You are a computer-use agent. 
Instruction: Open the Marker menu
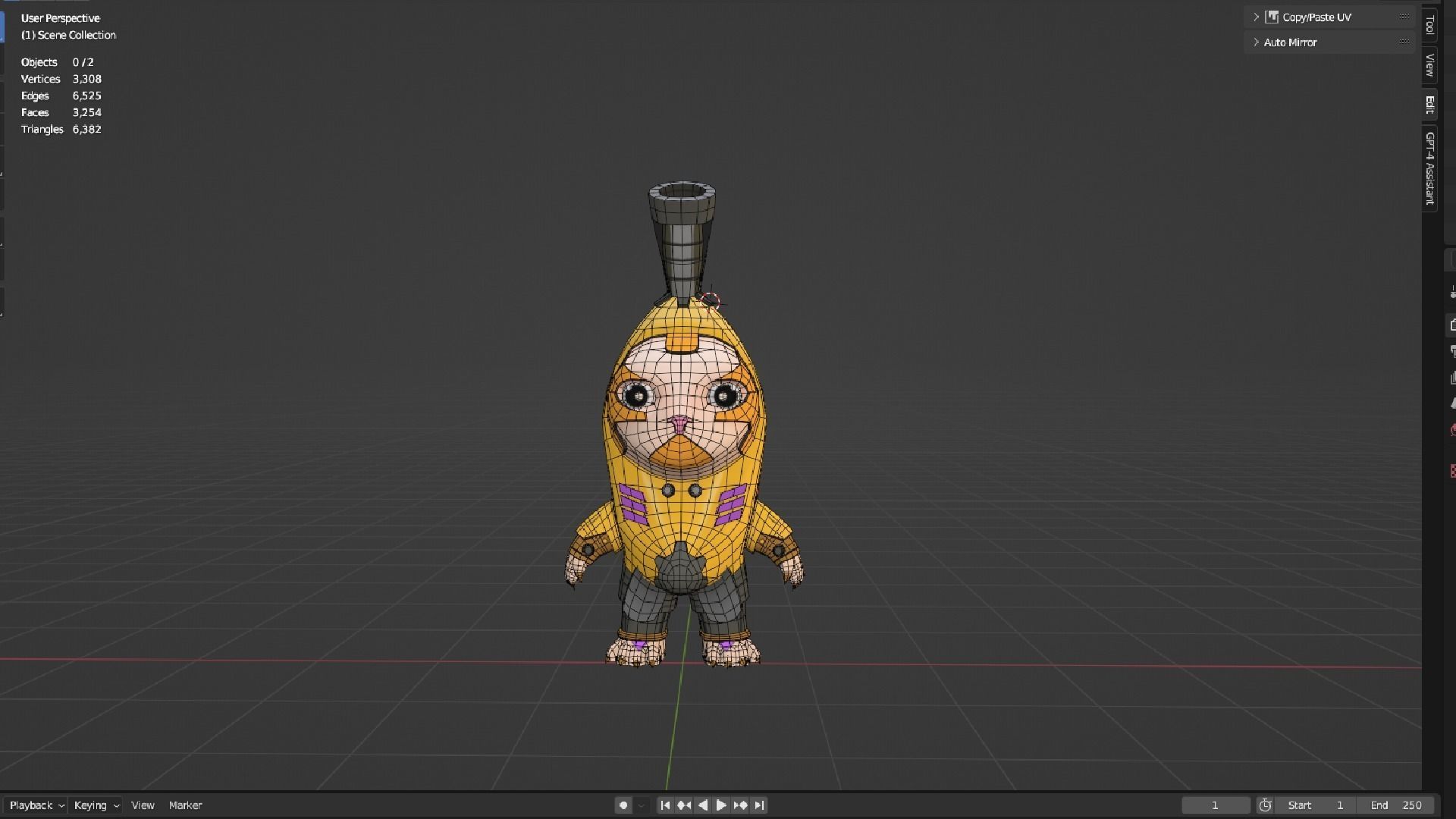point(185,805)
